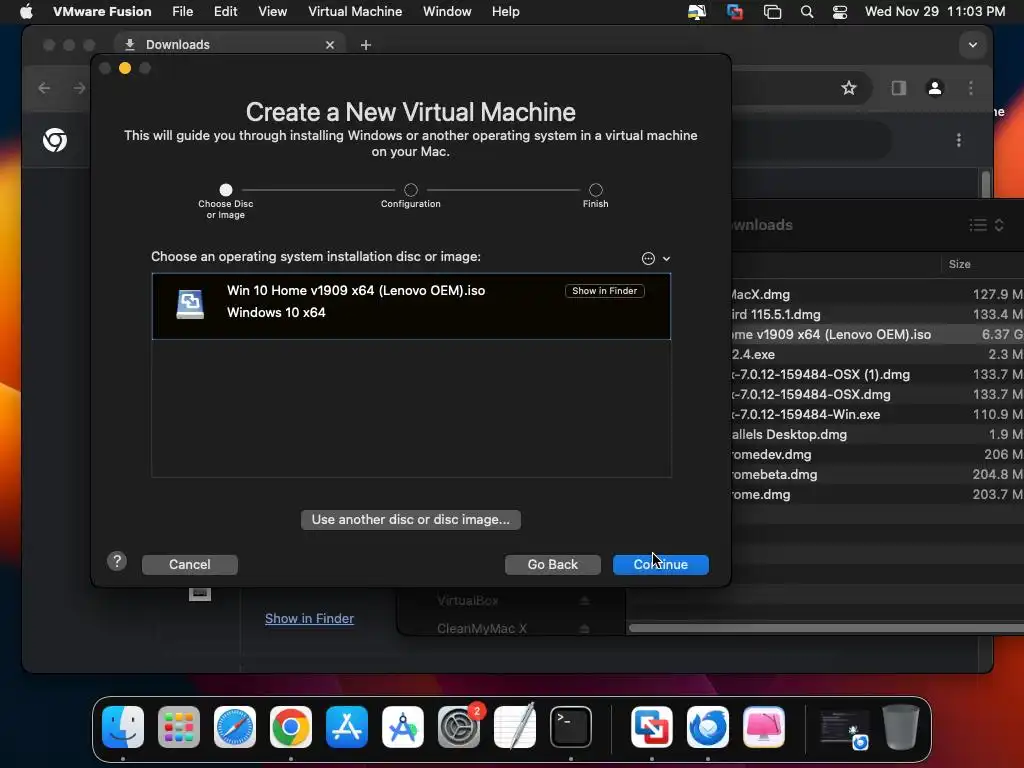Open the File menu
The image size is (1024, 768).
[x=182, y=12]
